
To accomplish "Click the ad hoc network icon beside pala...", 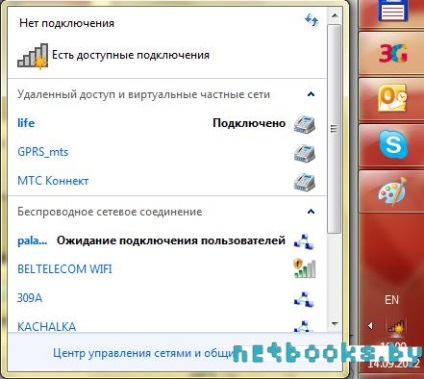I will point(304,241).
